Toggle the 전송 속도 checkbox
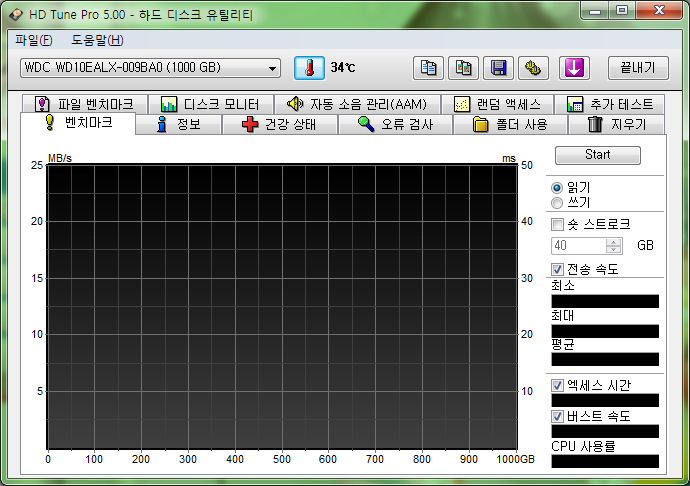 (x=557, y=269)
